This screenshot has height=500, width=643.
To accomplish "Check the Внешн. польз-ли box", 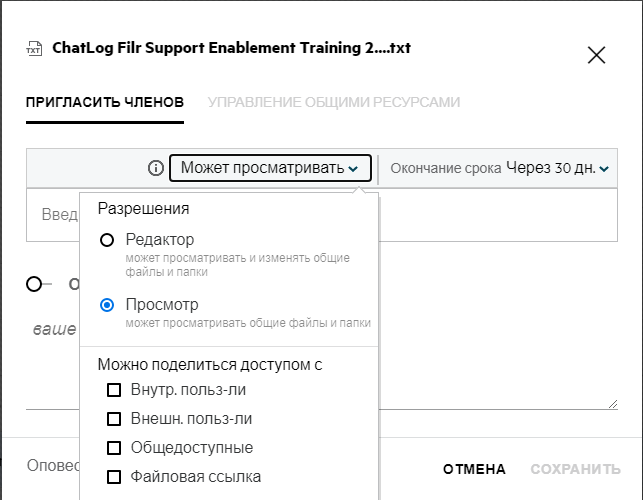I will coord(114,418).
